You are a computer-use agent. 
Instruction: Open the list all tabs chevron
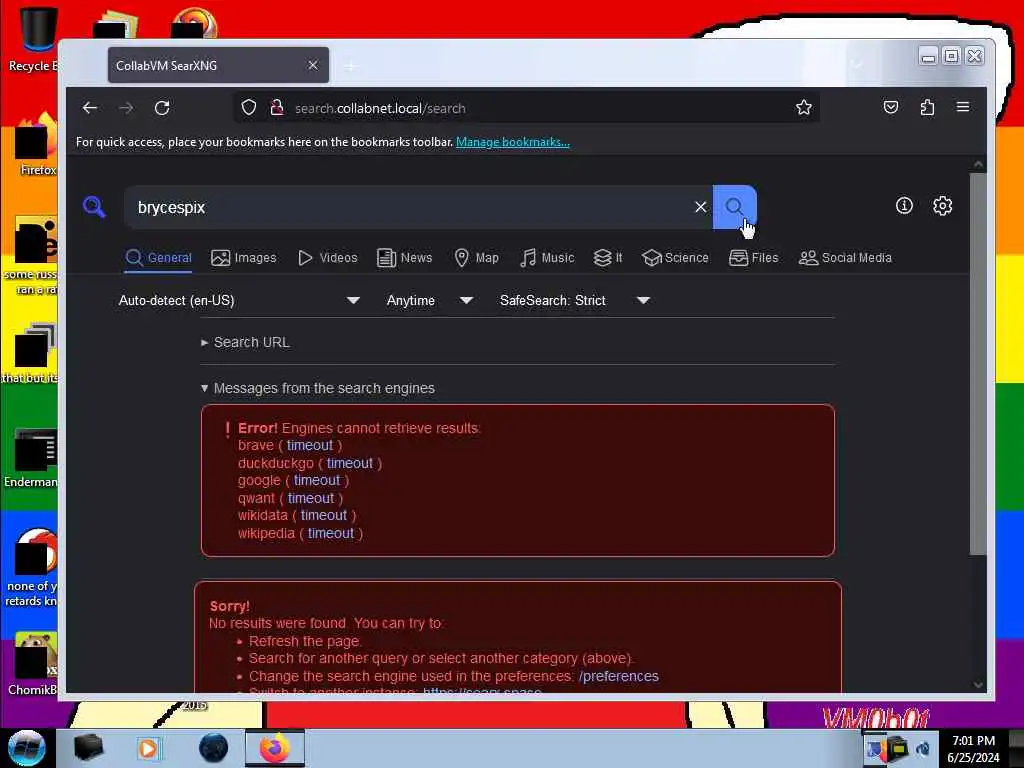coord(857,65)
